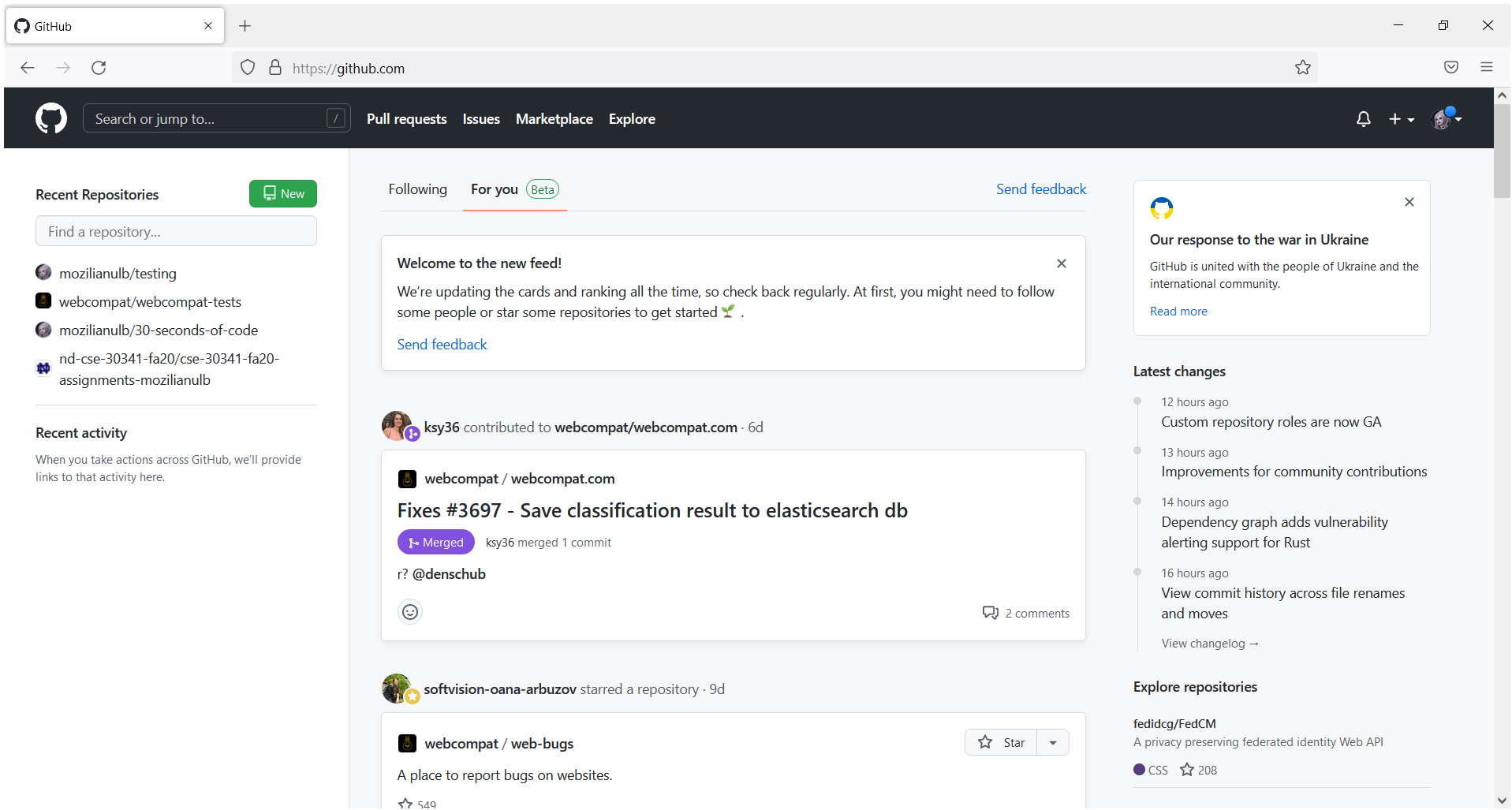Open Custom repository roles are now GA

1271,422
